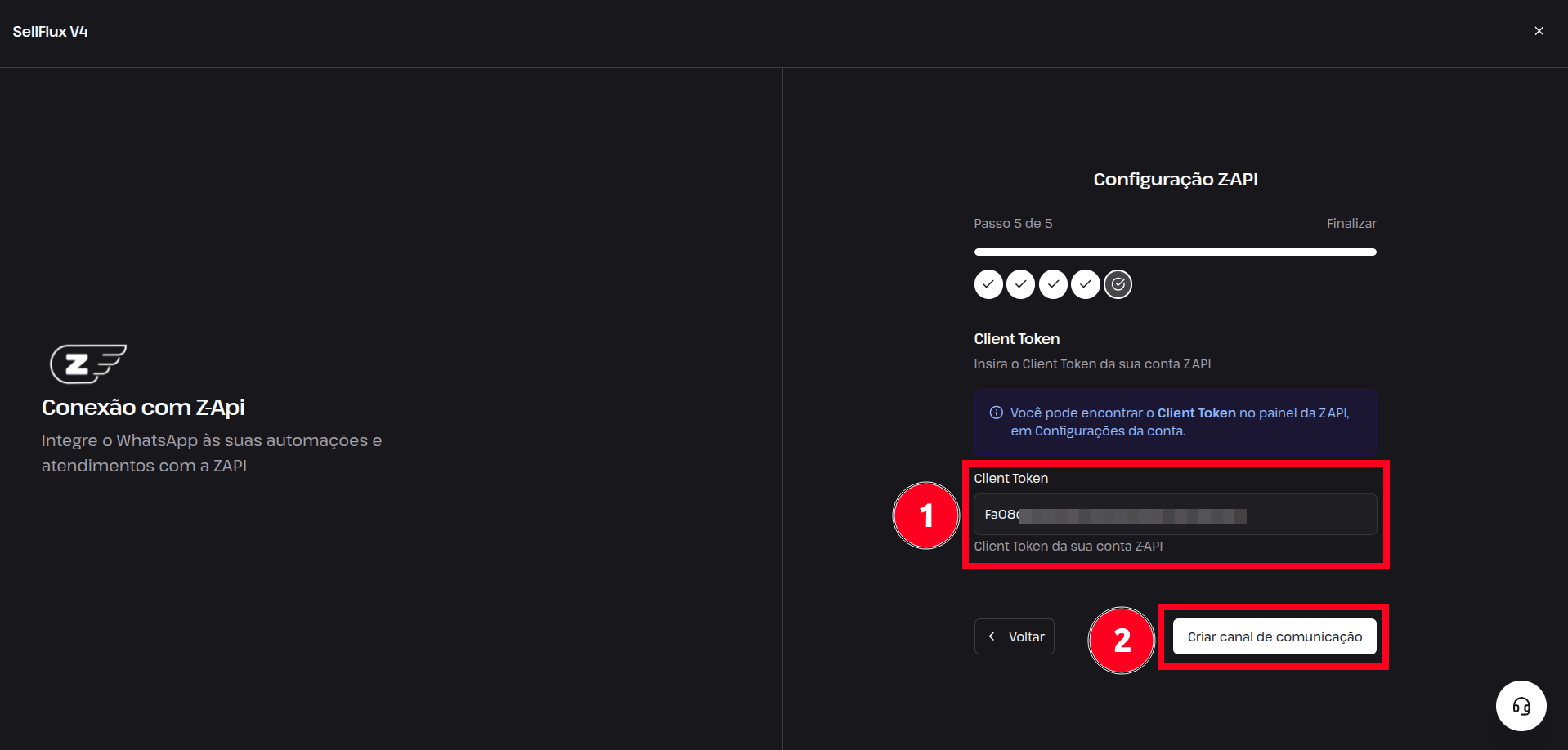Select the second completed step checkmark circle
This screenshot has height=750, width=1568.
tap(1020, 284)
